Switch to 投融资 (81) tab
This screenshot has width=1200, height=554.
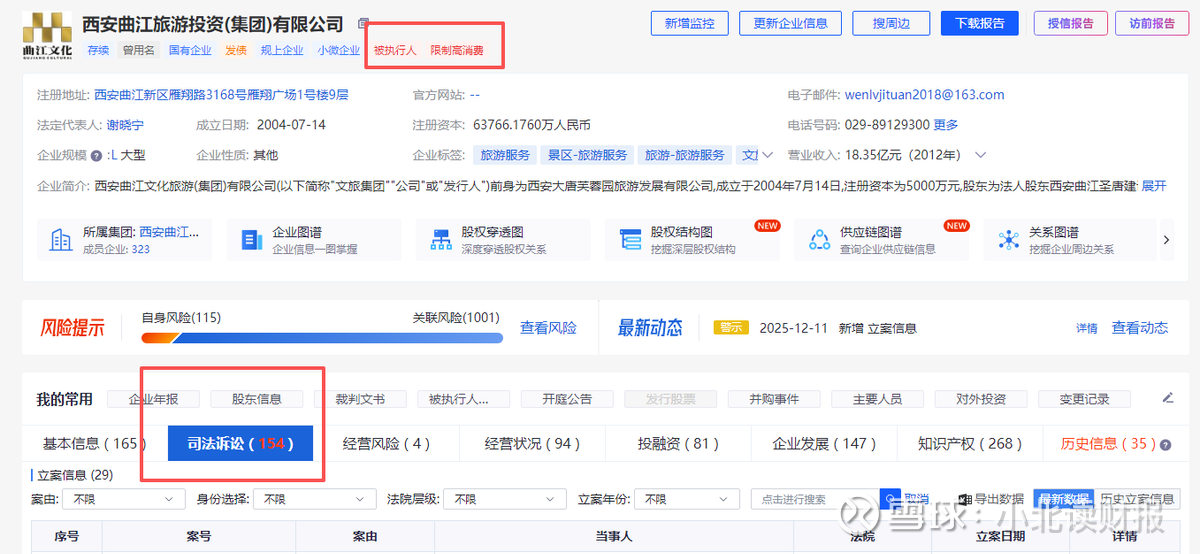click(679, 443)
